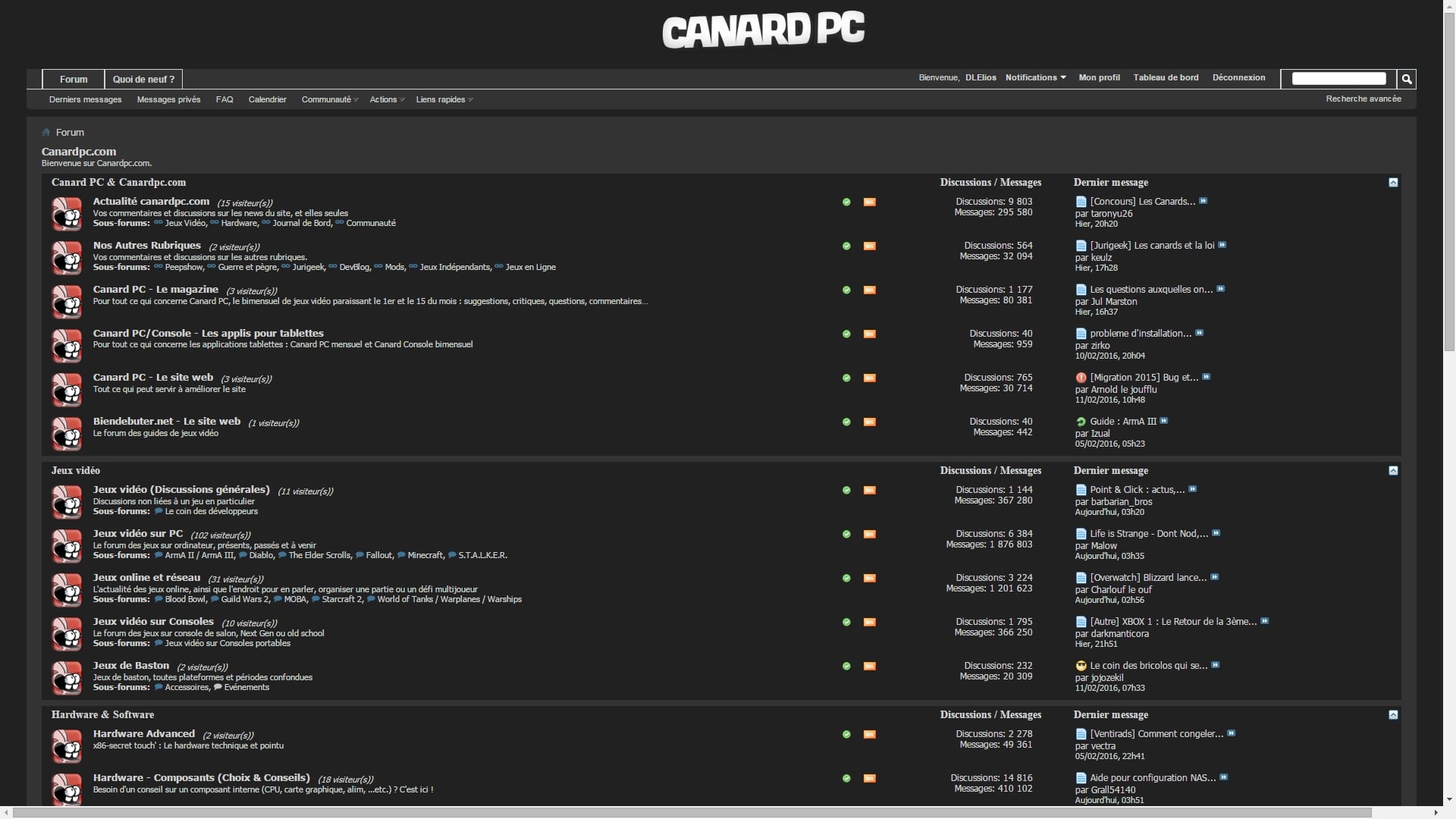Go to last post arrow for [Overwatch] Blizzard lance
The width and height of the screenshot is (1456, 819).
click(x=1215, y=577)
